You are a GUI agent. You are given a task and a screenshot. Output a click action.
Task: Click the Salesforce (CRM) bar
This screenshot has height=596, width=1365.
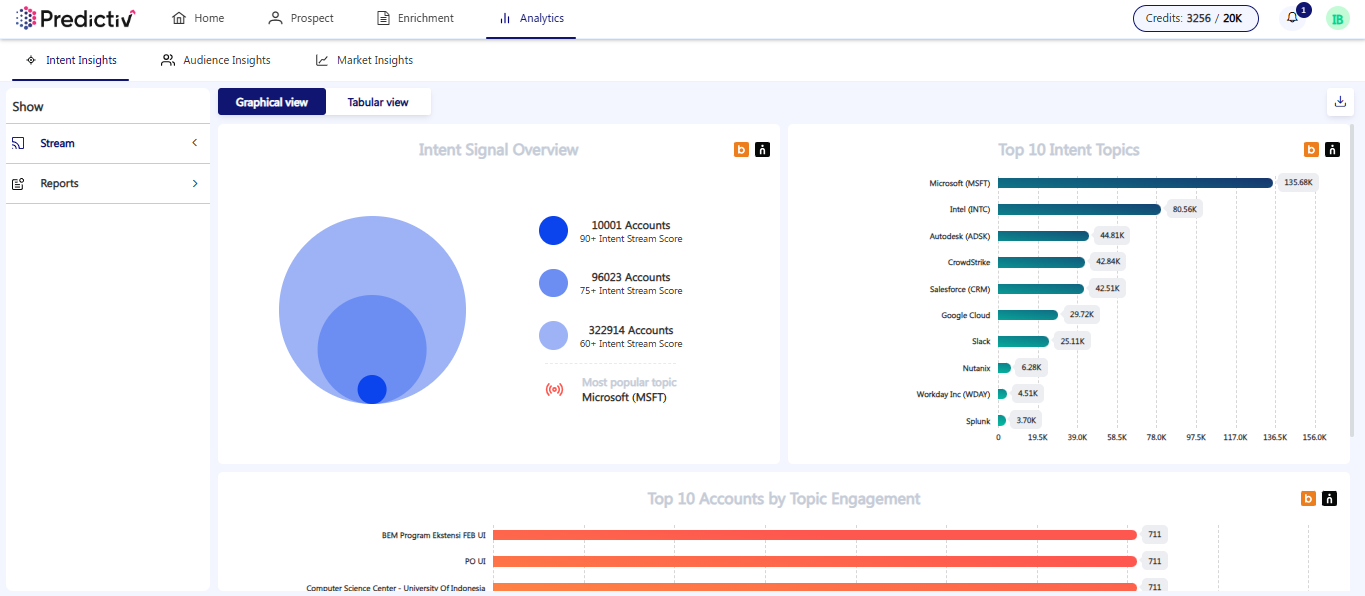tap(1041, 289)
